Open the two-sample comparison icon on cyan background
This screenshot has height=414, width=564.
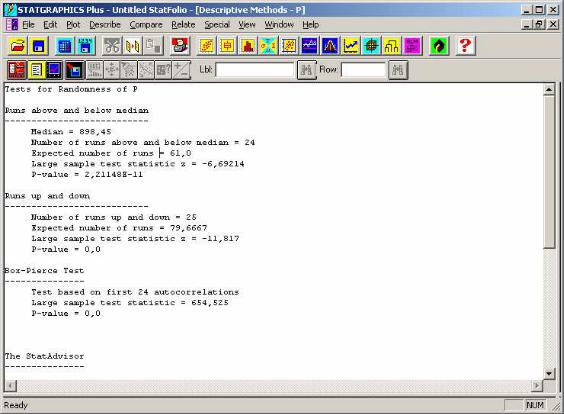[x=268, y=46]
